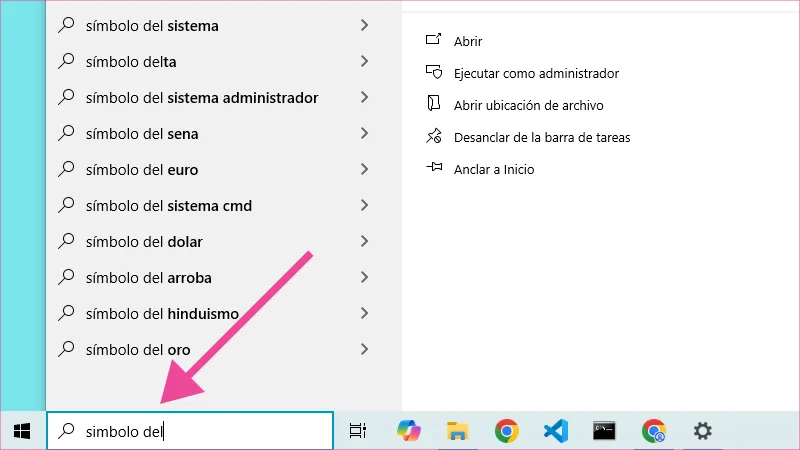Pick the símbolo del arroba suggestion
This screenshot has height=450, width=800.
(x=148, y=278)
